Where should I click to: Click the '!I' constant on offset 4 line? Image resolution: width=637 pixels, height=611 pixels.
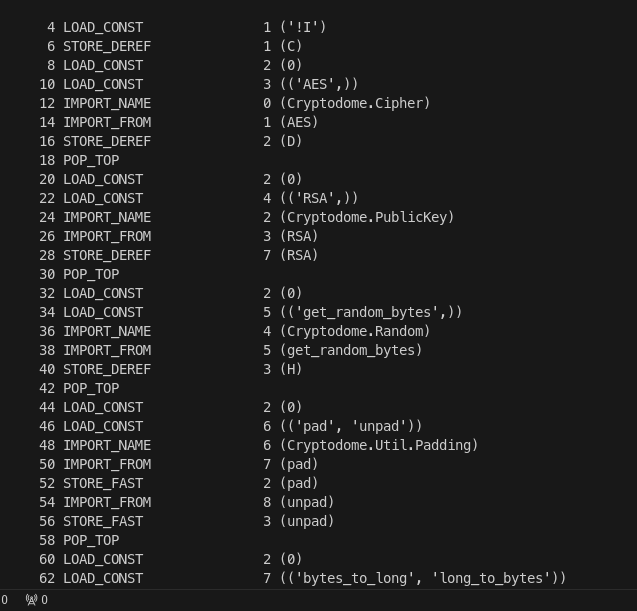[x=303, y=27]
